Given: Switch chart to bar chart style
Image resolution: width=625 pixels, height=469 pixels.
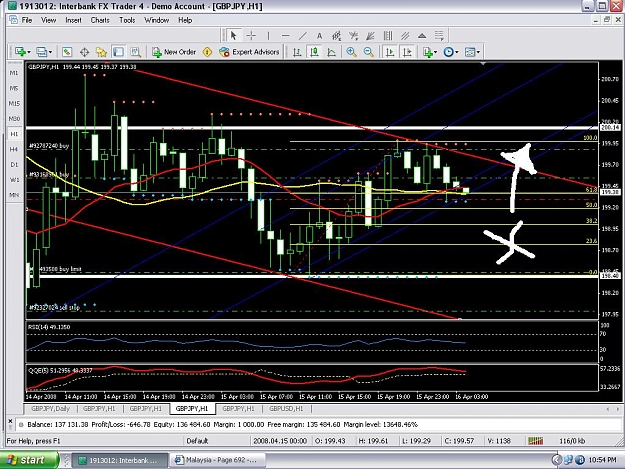Looking at the screenshot, I should (297, 52).
